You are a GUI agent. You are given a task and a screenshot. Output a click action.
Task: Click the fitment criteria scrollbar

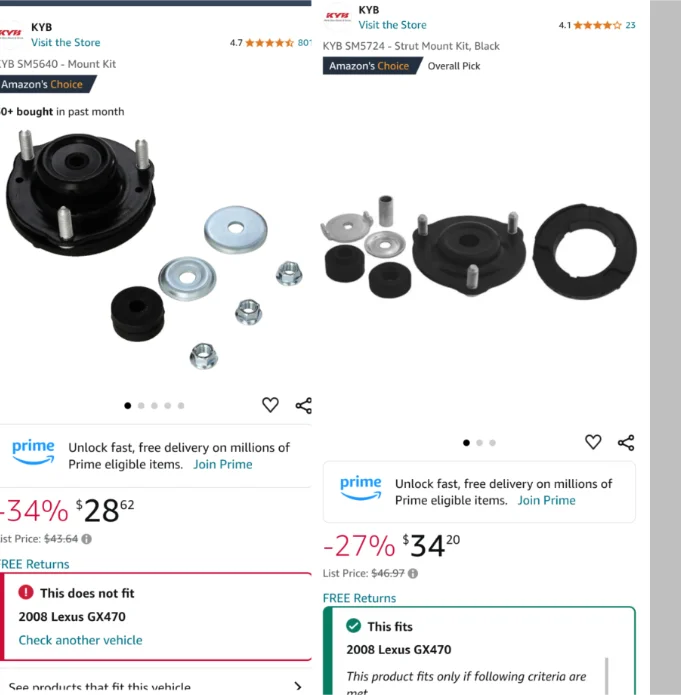coord(606,675)
